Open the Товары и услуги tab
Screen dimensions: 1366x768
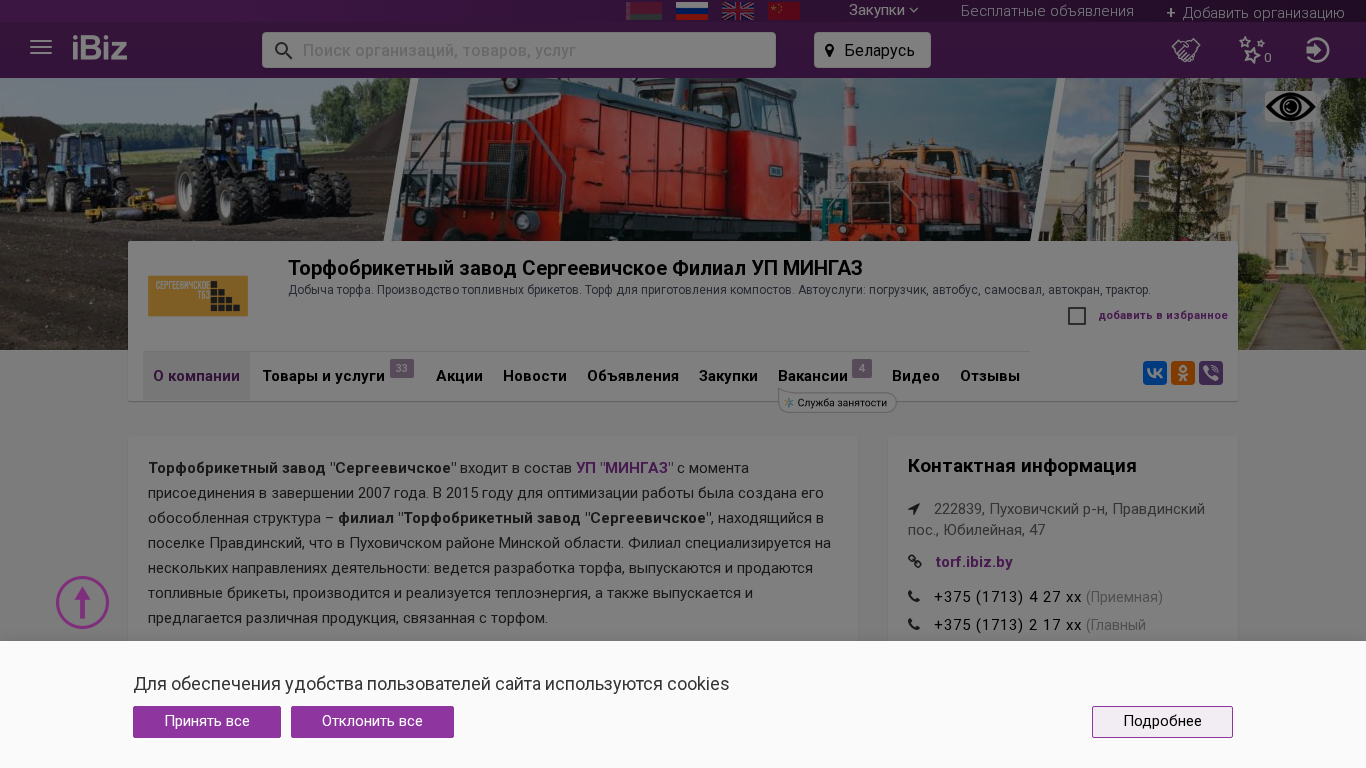click(338, 376)
